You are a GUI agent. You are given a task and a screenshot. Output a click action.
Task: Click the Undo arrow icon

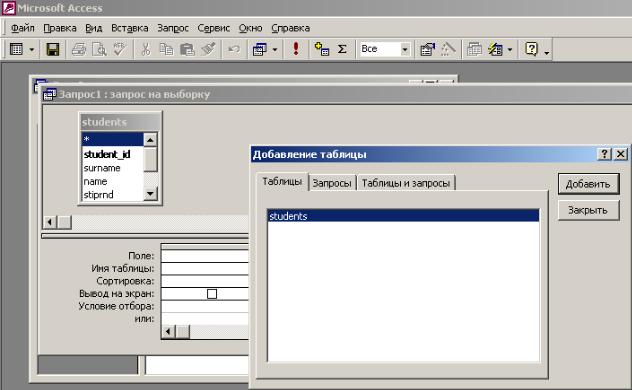pyautogui.click(x=234, y=49)
